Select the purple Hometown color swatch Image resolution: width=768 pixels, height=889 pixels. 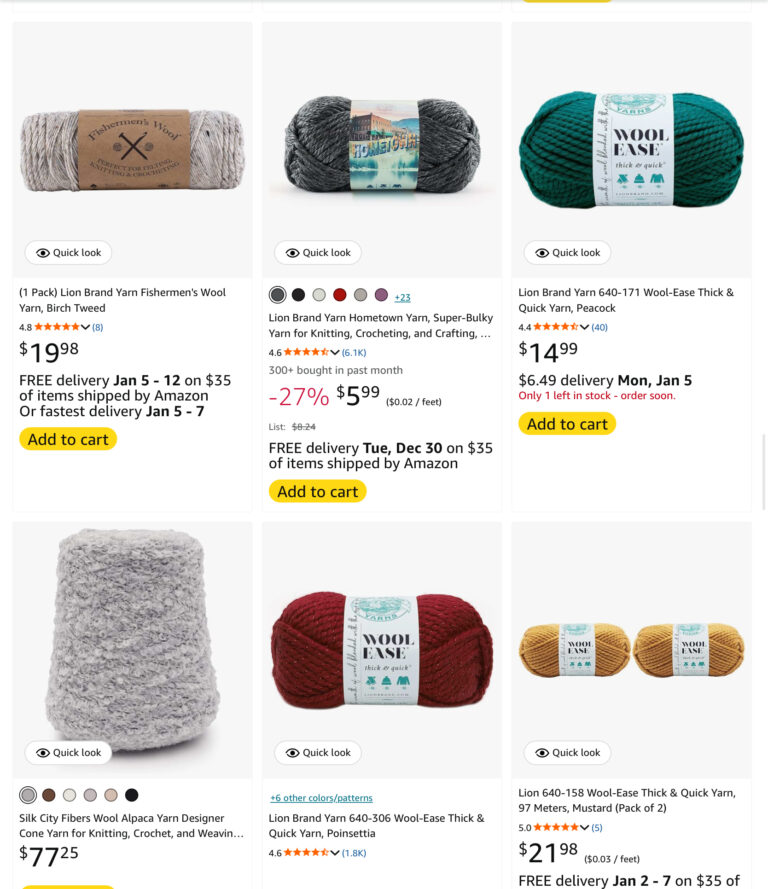pyautogui.click(x=382, y=295)
